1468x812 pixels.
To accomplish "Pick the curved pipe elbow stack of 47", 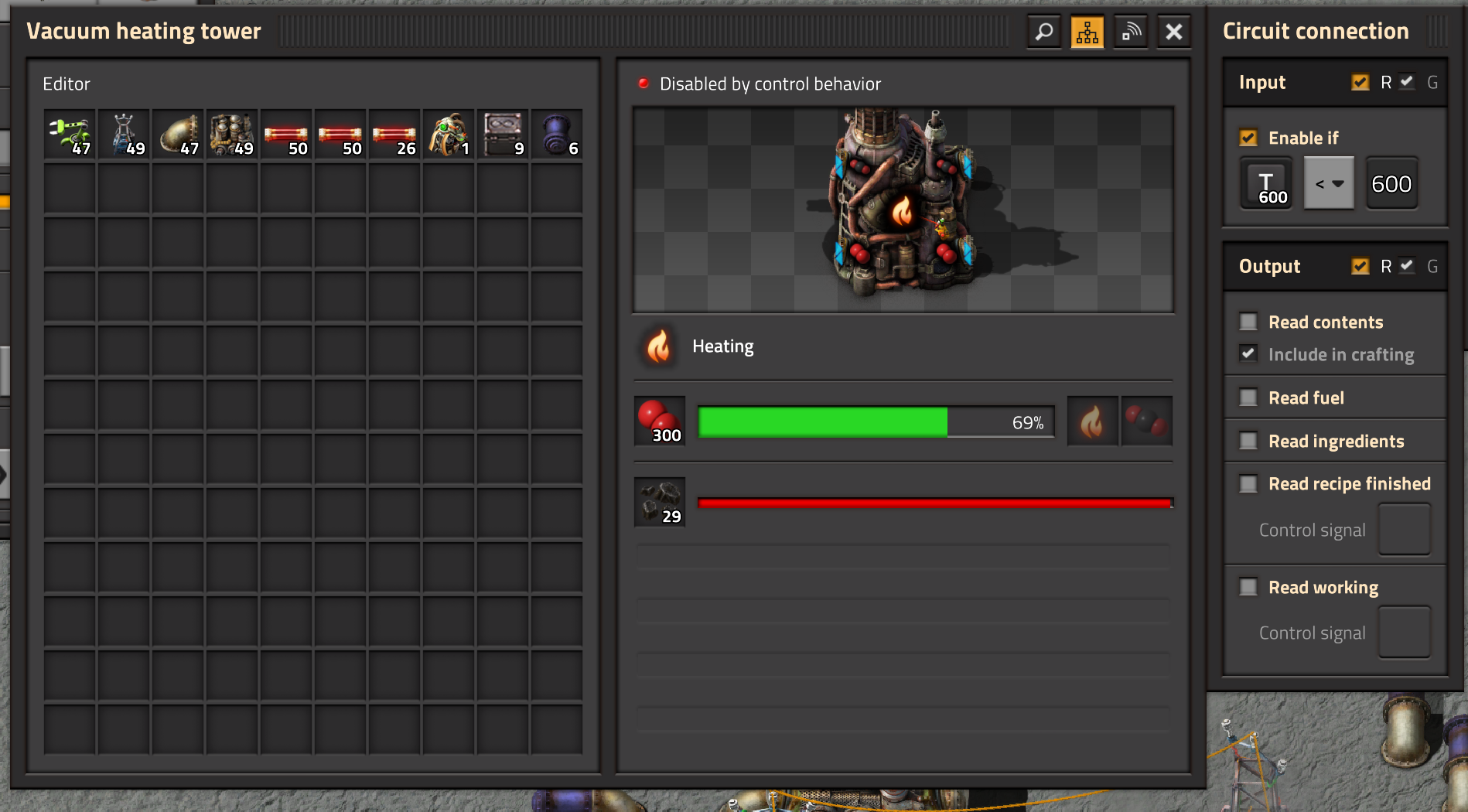I will point(178,135).
